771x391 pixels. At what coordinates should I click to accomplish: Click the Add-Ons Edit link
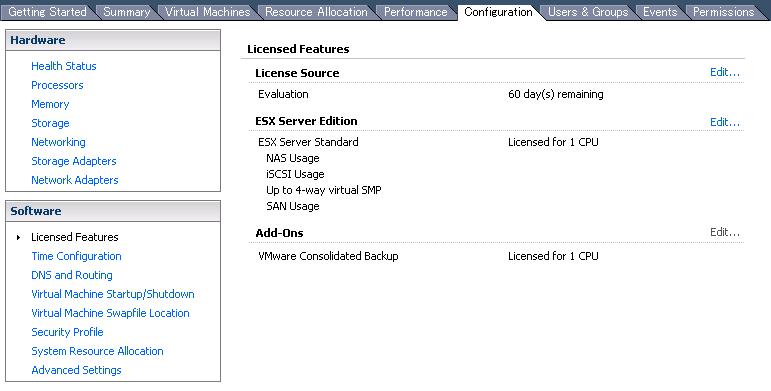coord(725,232)
